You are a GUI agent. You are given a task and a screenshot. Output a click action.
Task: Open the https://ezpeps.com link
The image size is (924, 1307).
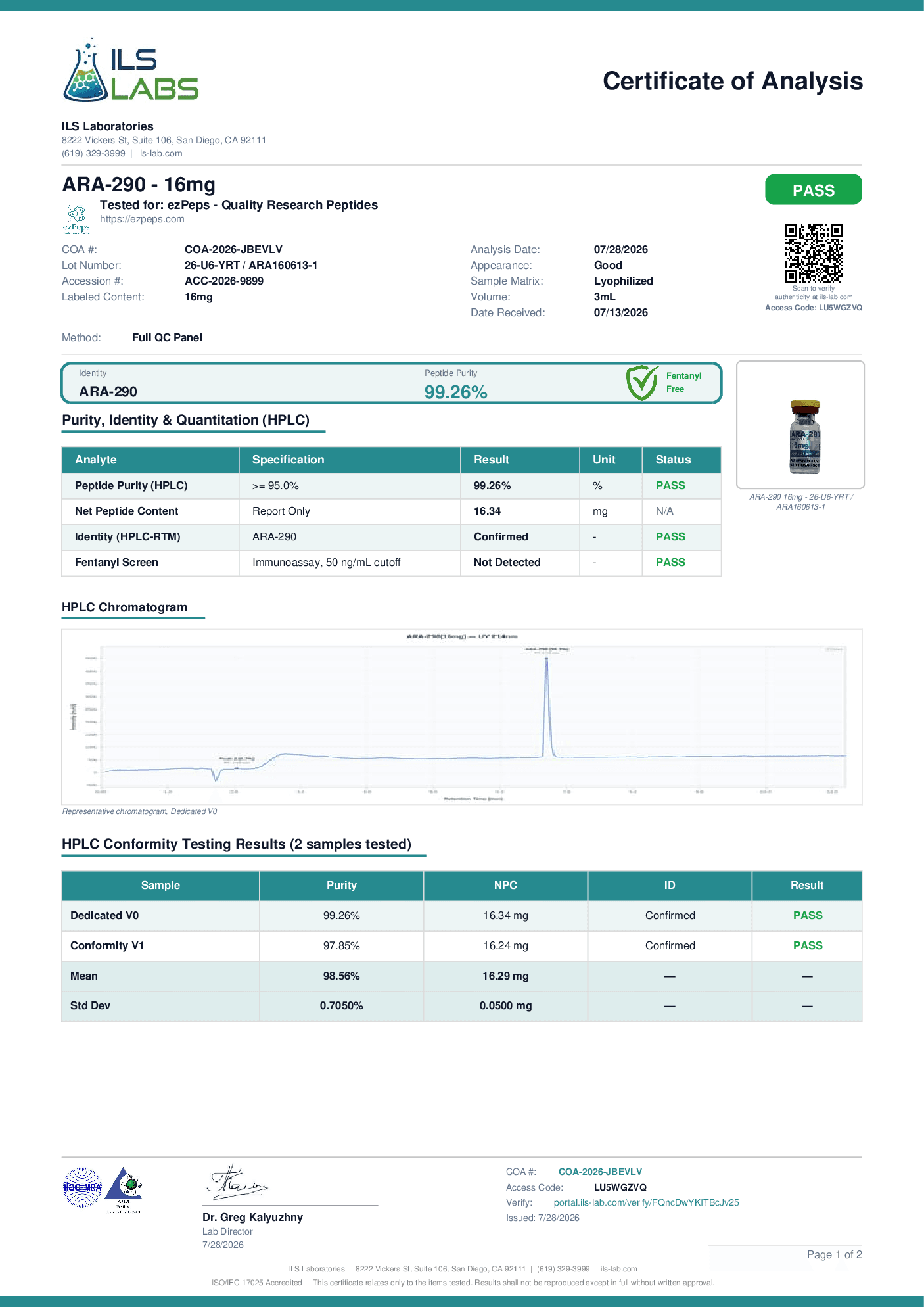(142, 219)
